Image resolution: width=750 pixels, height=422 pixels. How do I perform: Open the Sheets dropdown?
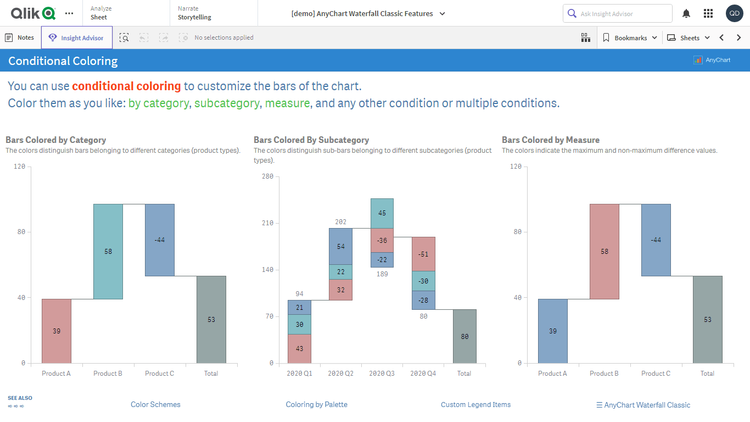[688, 37]
